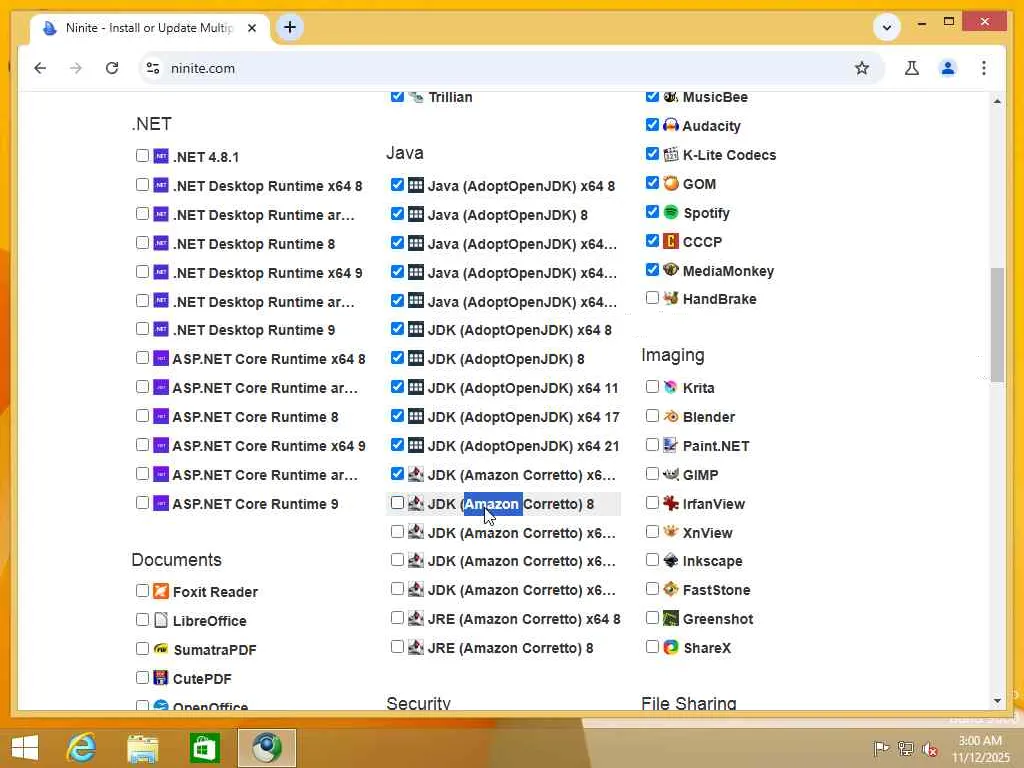Click the Audacity headphones icon
Screen dimensions: 1024x768
coord(671,125)
